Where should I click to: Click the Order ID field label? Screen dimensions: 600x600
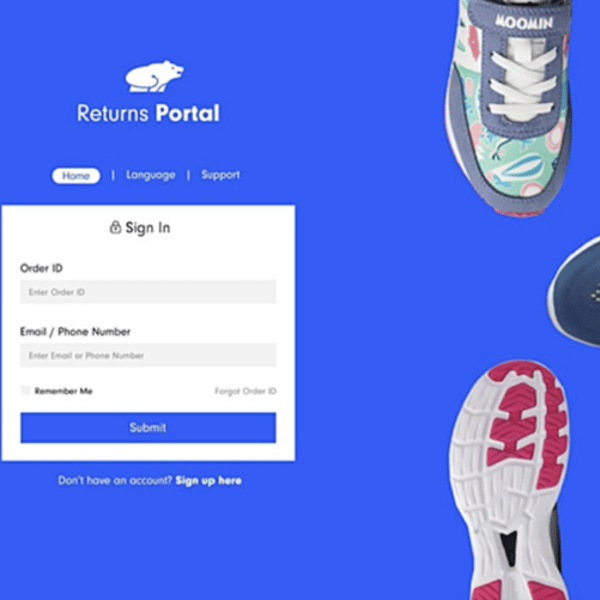click(x=41, y=268)
